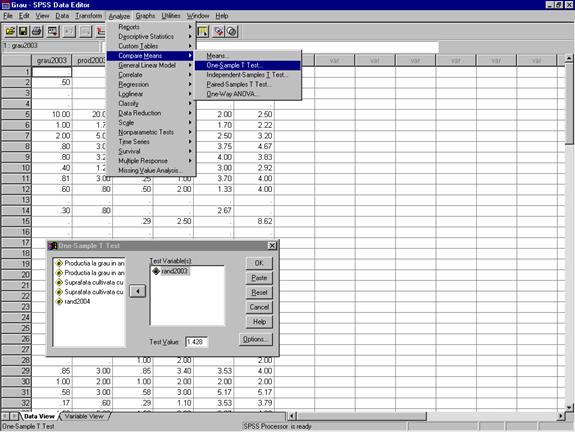This screenshot has width=575, height=432.
Task: Expand the General Linear Model submenu
Action: (x=151, y=65)
